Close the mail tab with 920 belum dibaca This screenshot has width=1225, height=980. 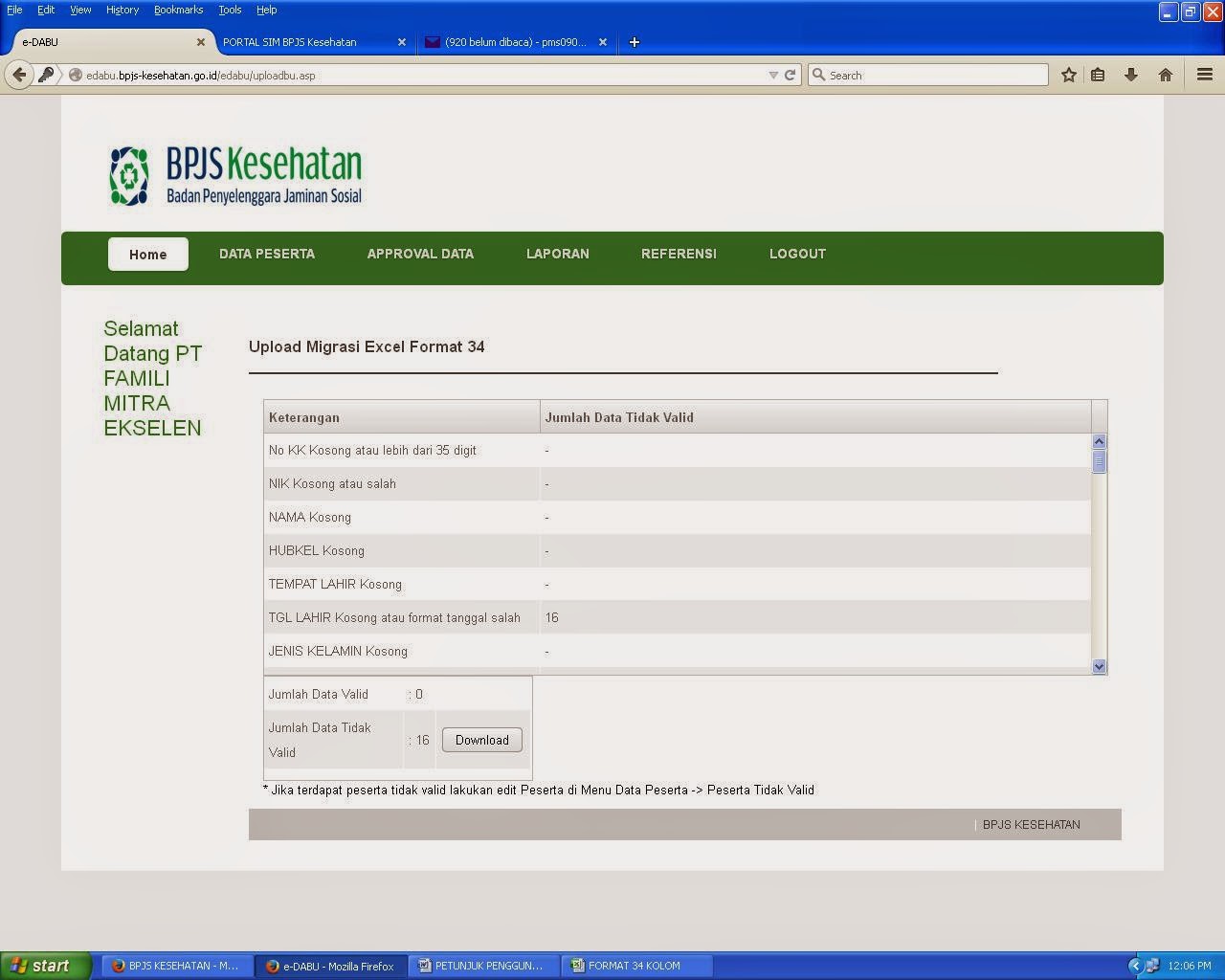603,42
